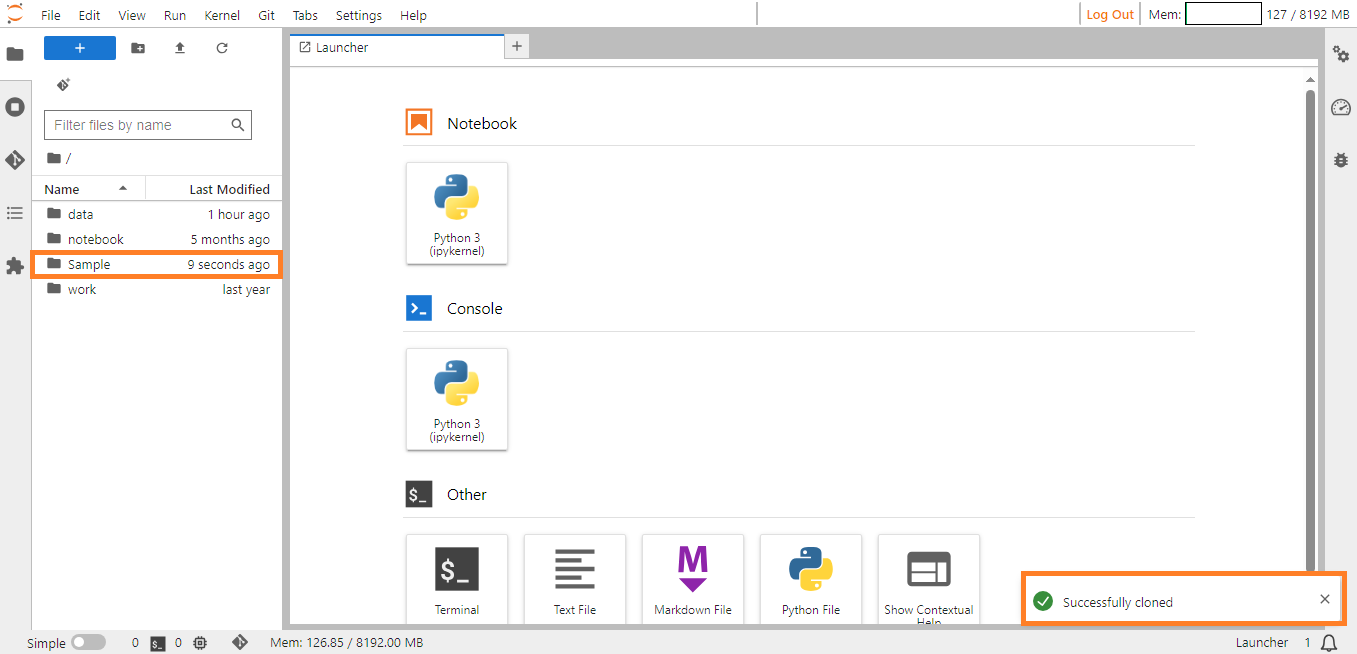Open the Run menu
The height and width of the screenshot is (654, 1357).
175,15
